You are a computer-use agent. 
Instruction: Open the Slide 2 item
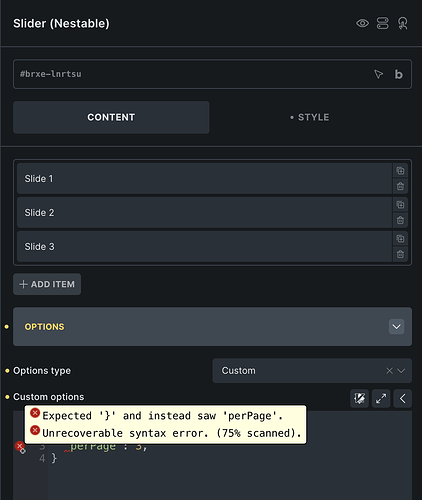pyautogui.click(x=204, y=213)
